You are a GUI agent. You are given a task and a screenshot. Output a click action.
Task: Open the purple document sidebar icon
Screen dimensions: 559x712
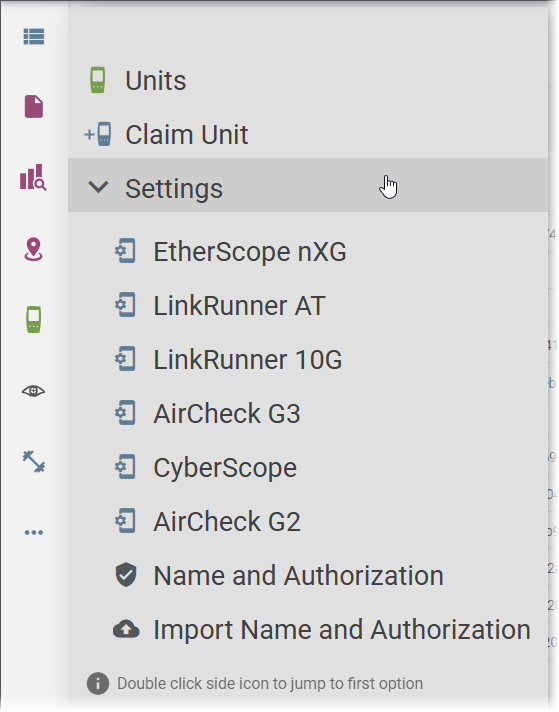34,107
